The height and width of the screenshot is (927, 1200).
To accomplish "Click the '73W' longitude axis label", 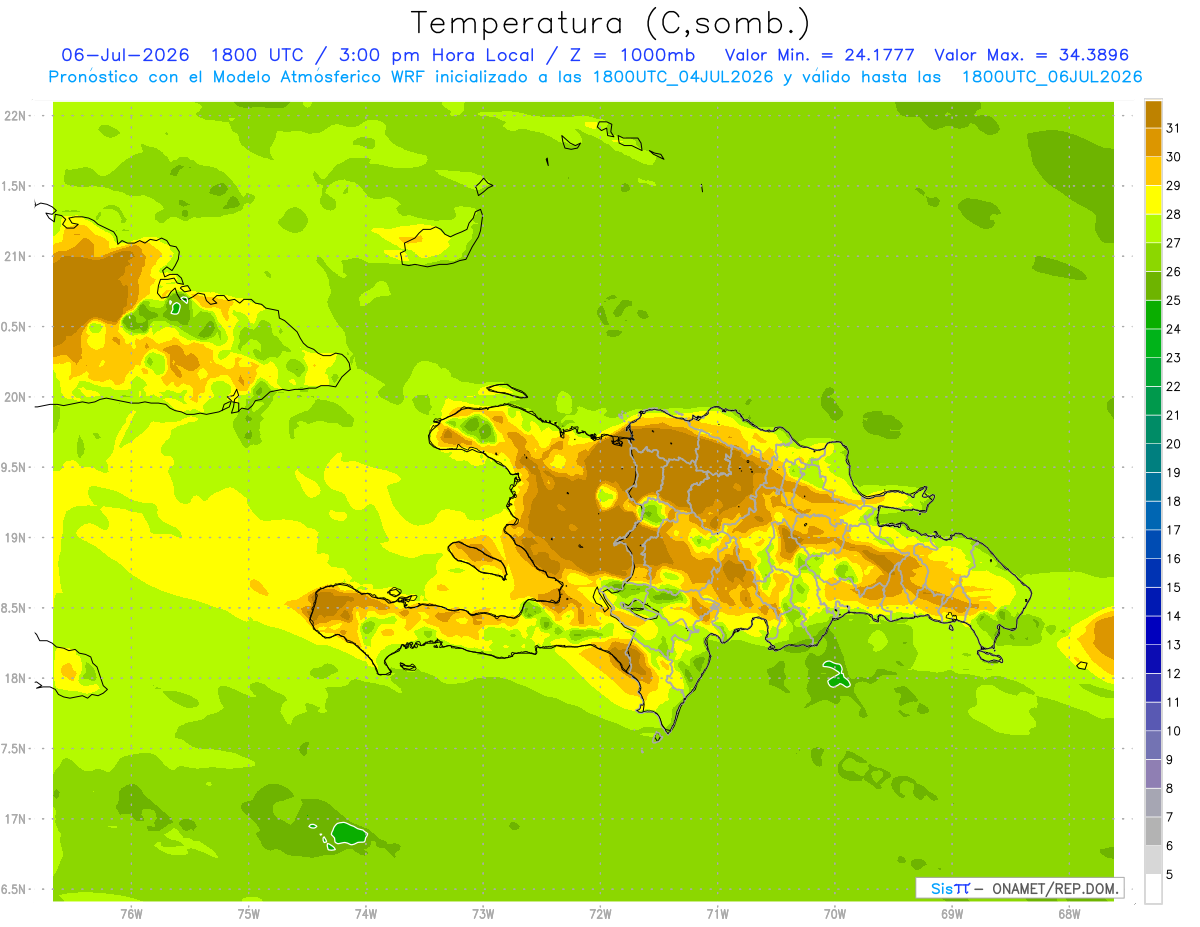I will 483,913.
